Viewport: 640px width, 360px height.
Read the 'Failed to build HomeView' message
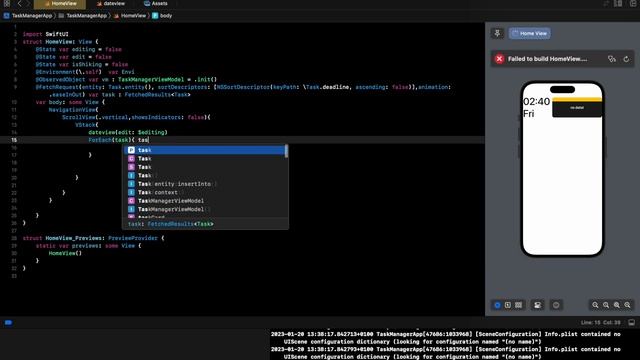547,59
